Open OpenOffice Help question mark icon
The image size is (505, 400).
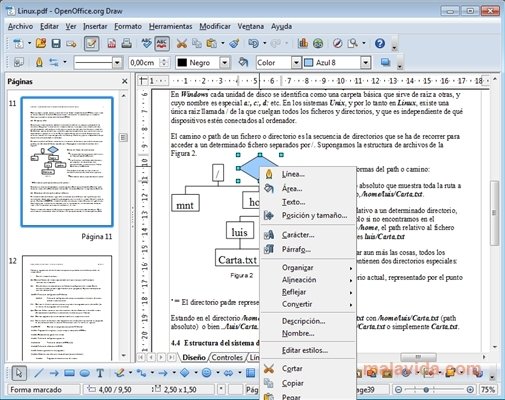[380, 43]
